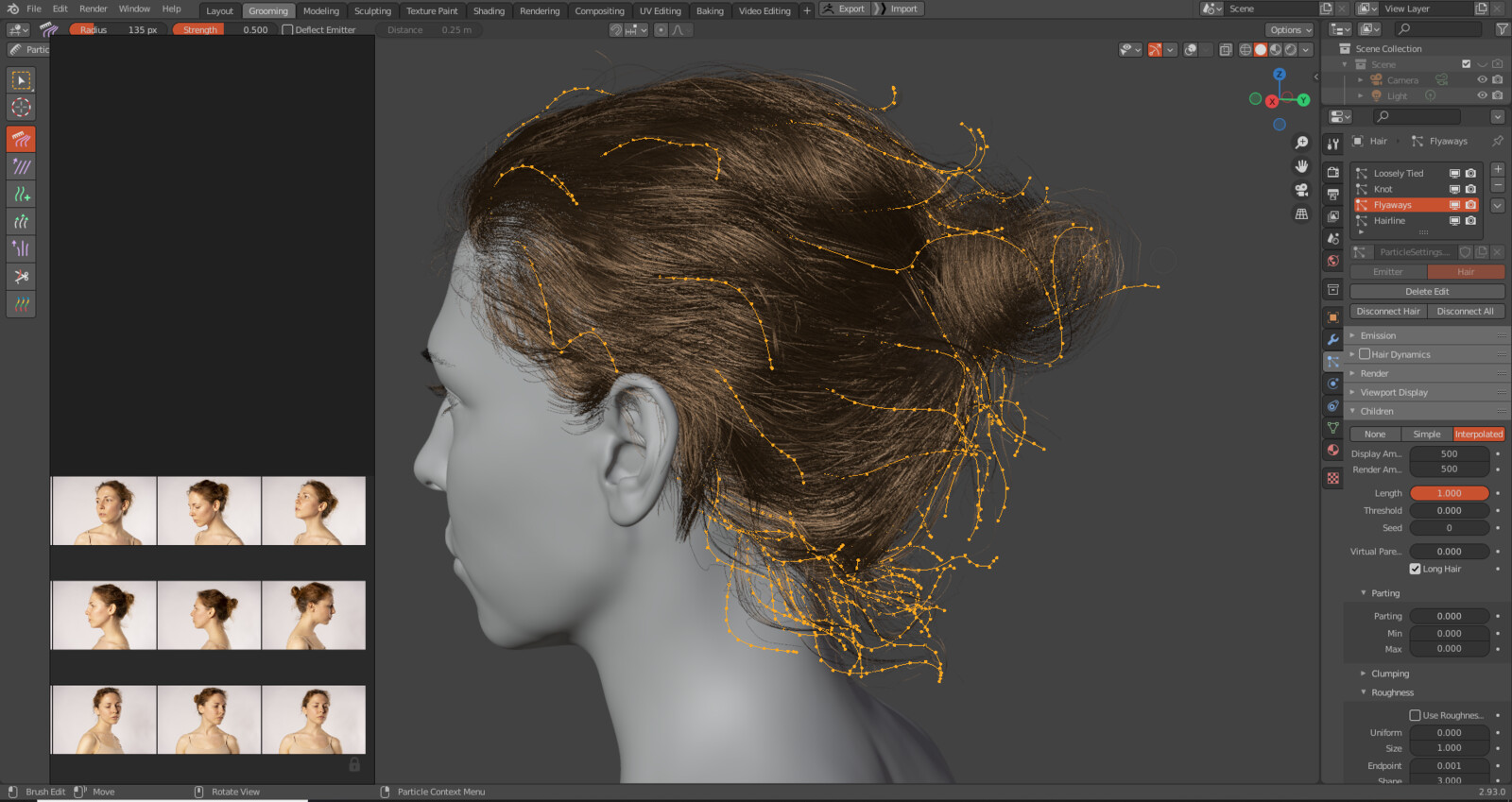This screenshot has width=1512, height=802.
Task: Enable the Deflect Emitter checkbox
Action: (287, 30)
